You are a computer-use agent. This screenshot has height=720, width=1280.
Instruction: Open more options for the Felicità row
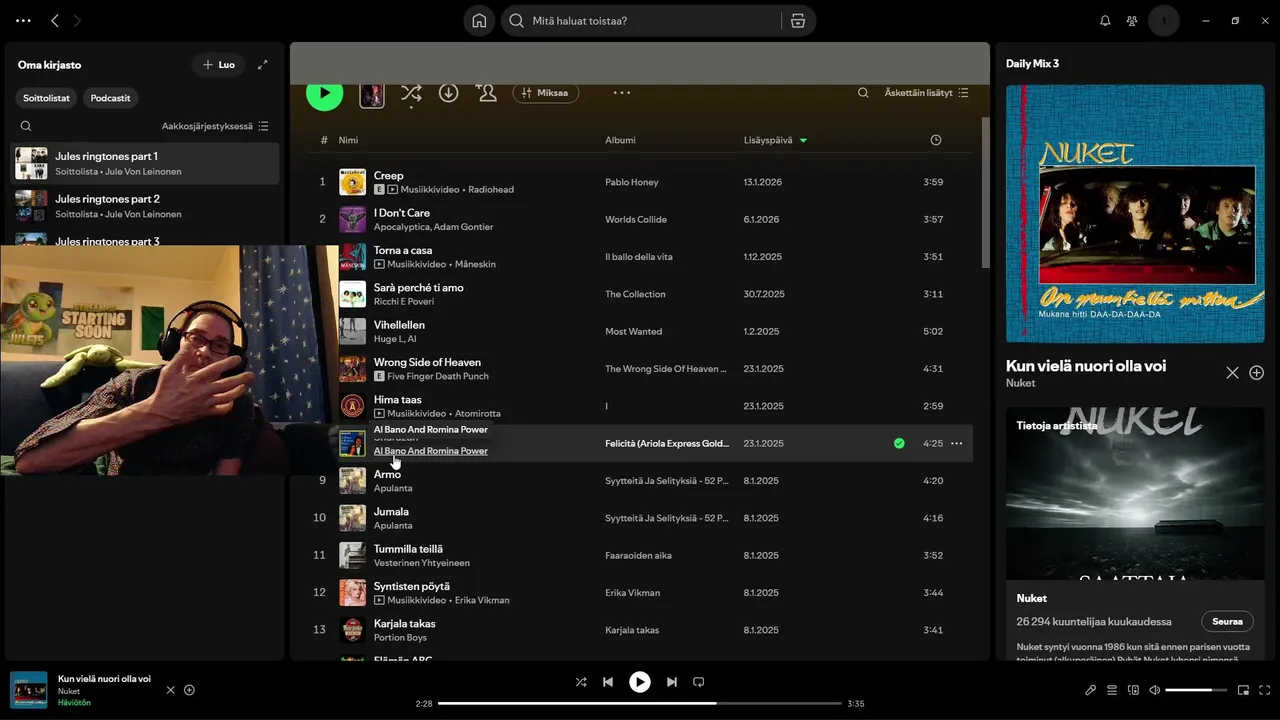coord(957,443)
